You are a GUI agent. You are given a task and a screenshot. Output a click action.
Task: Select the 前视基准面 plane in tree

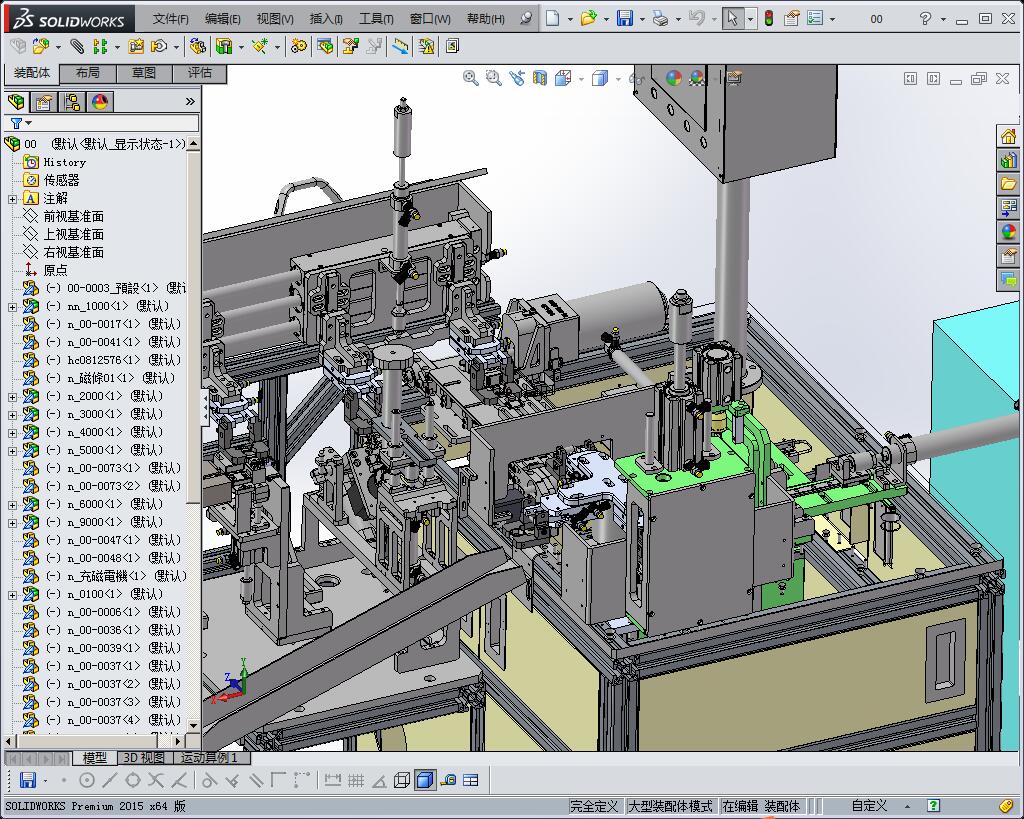click(73, 216)
